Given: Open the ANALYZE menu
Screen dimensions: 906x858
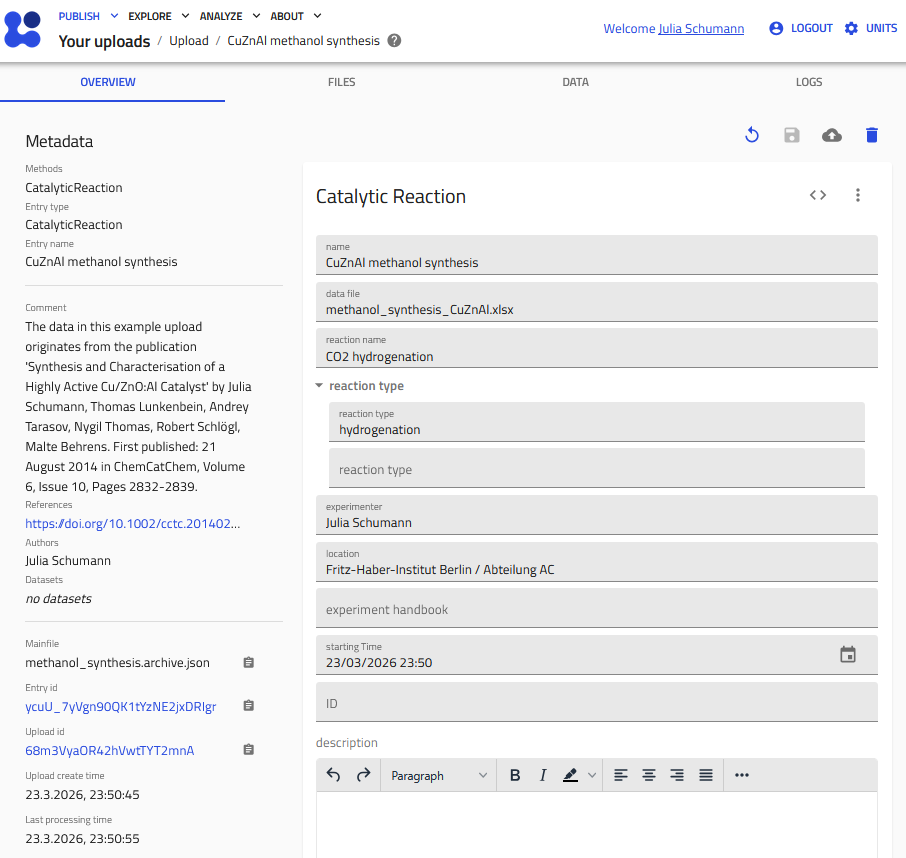Looking at the screenshot, I should pyautogui.click(x=221, y=16).
